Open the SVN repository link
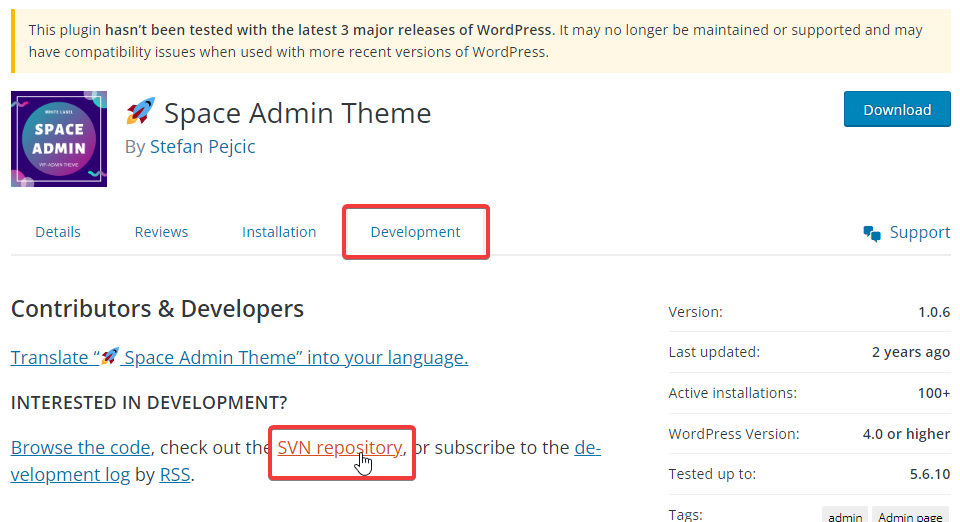 (340, 448)
